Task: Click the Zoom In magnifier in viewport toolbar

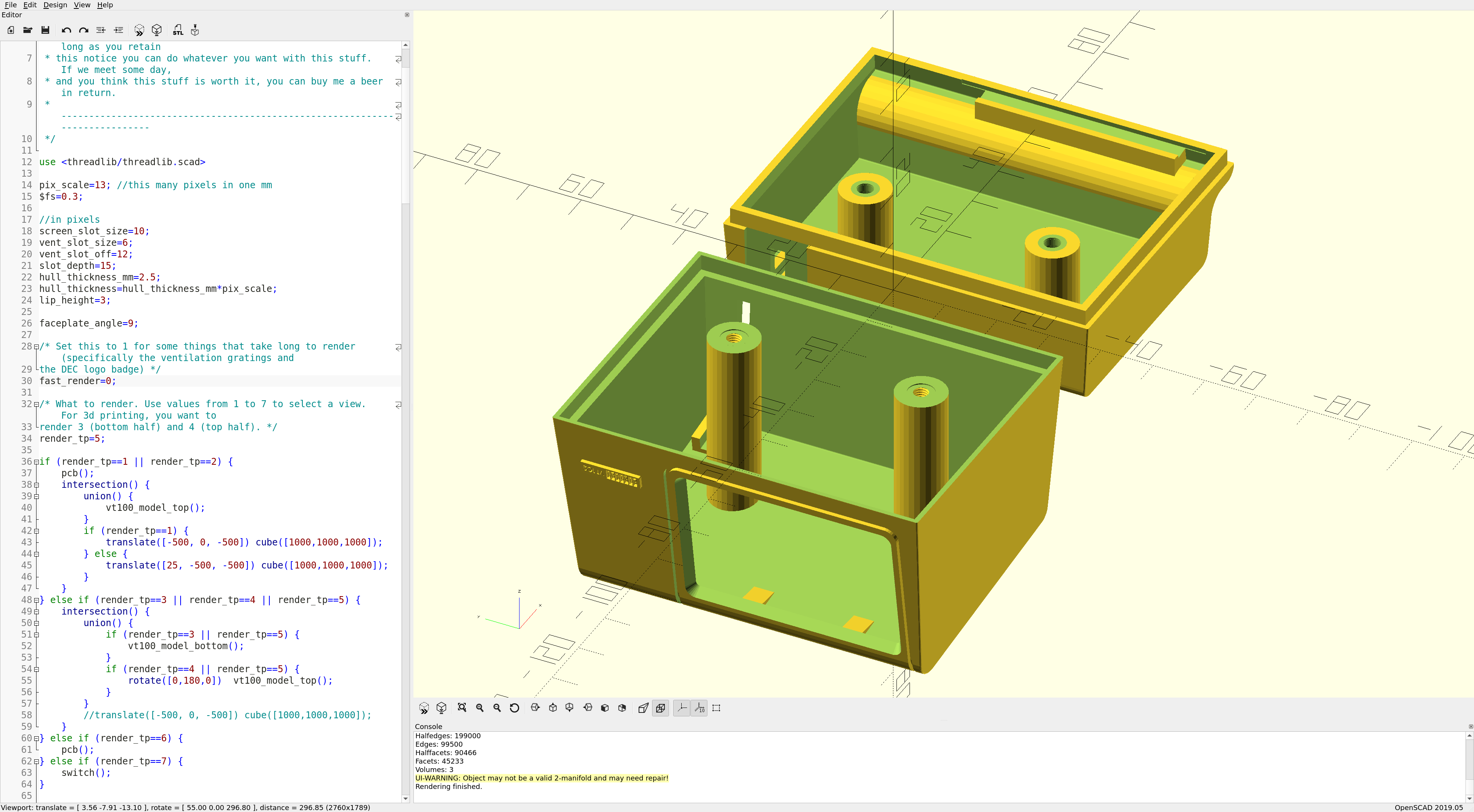Action: 480,708
